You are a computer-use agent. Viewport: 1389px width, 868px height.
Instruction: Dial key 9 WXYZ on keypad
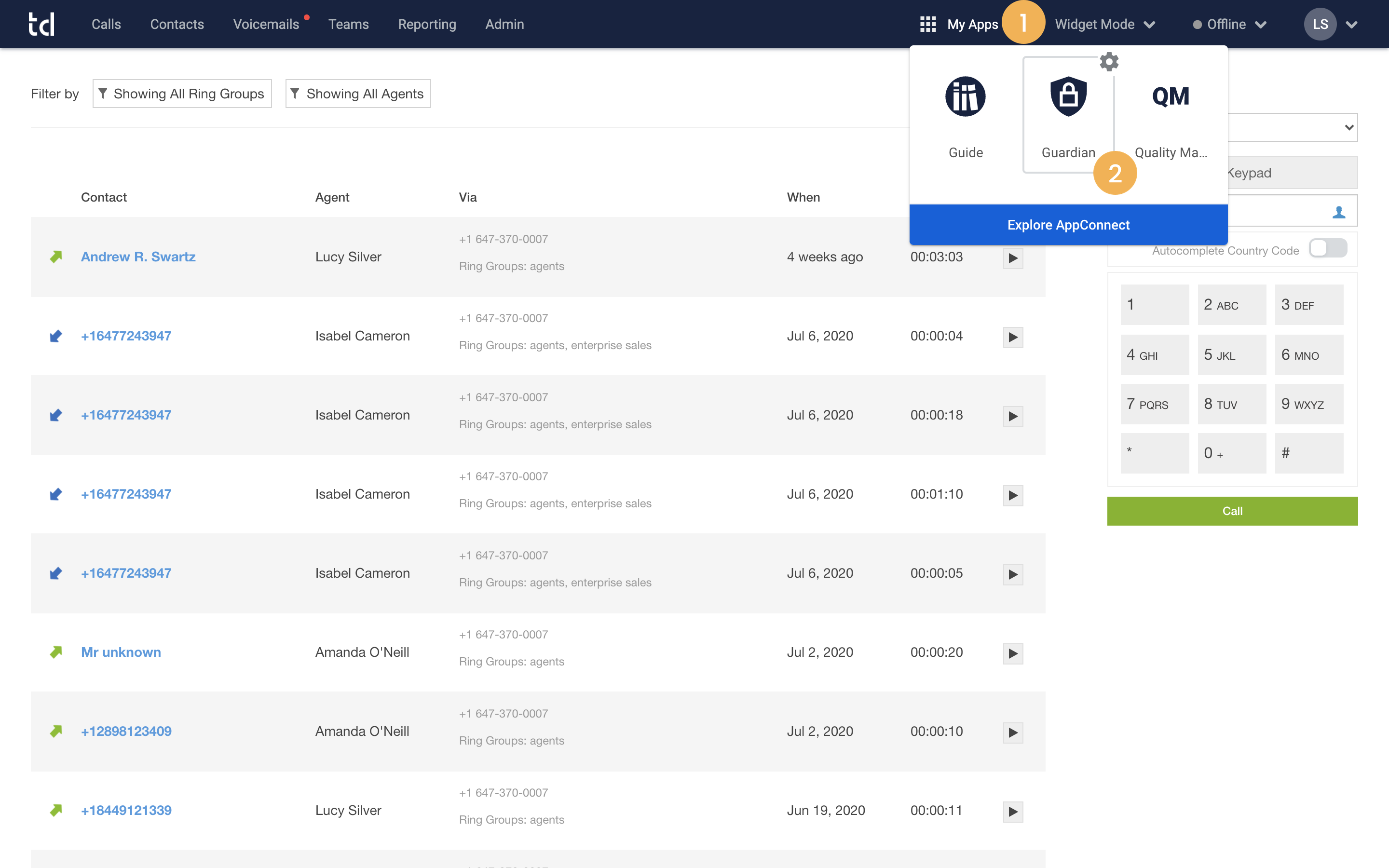coord(1309,404)
